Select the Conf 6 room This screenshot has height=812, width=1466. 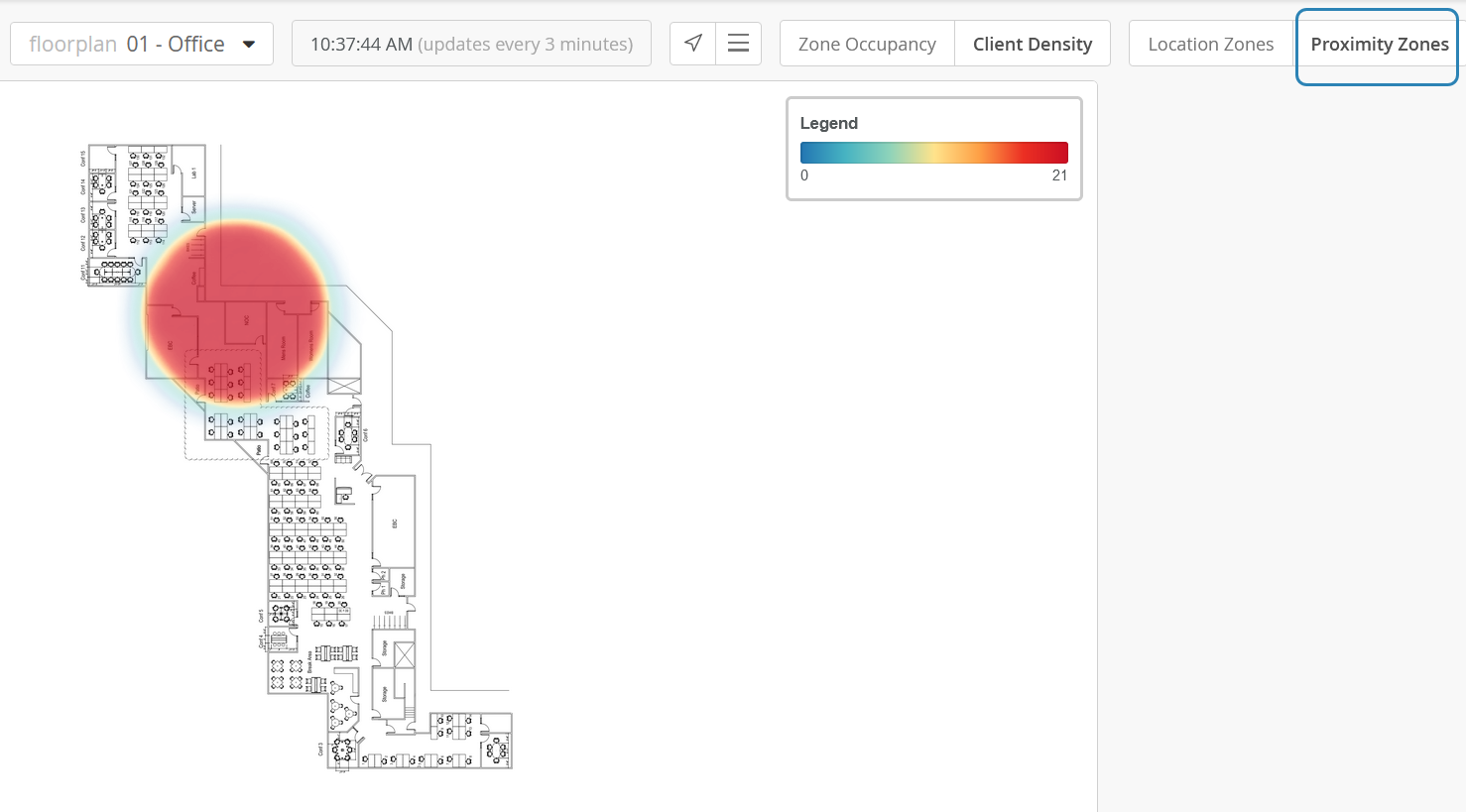349,433
